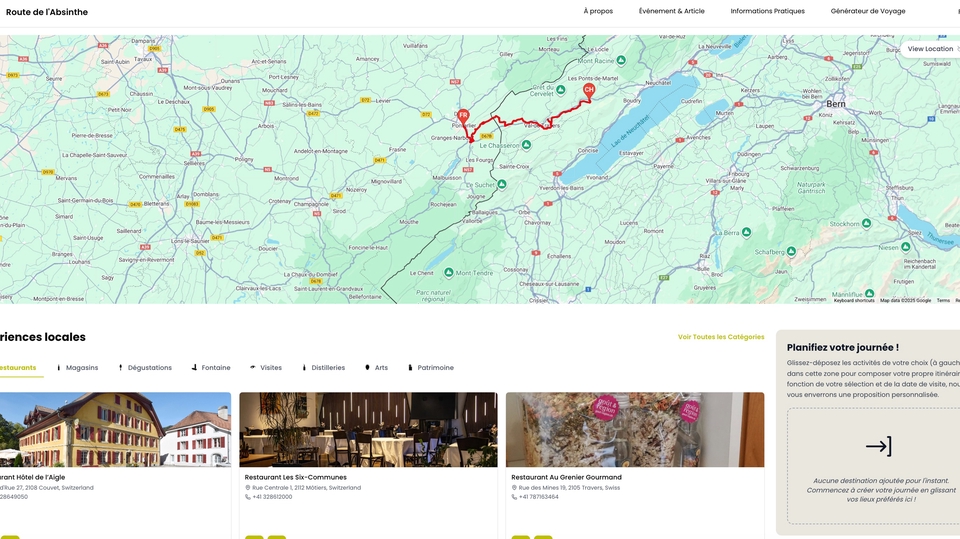Screen dimensions: 960x539
Task: Click Yverdon-les-Bains label on map
Action: [x=561, y=188]
